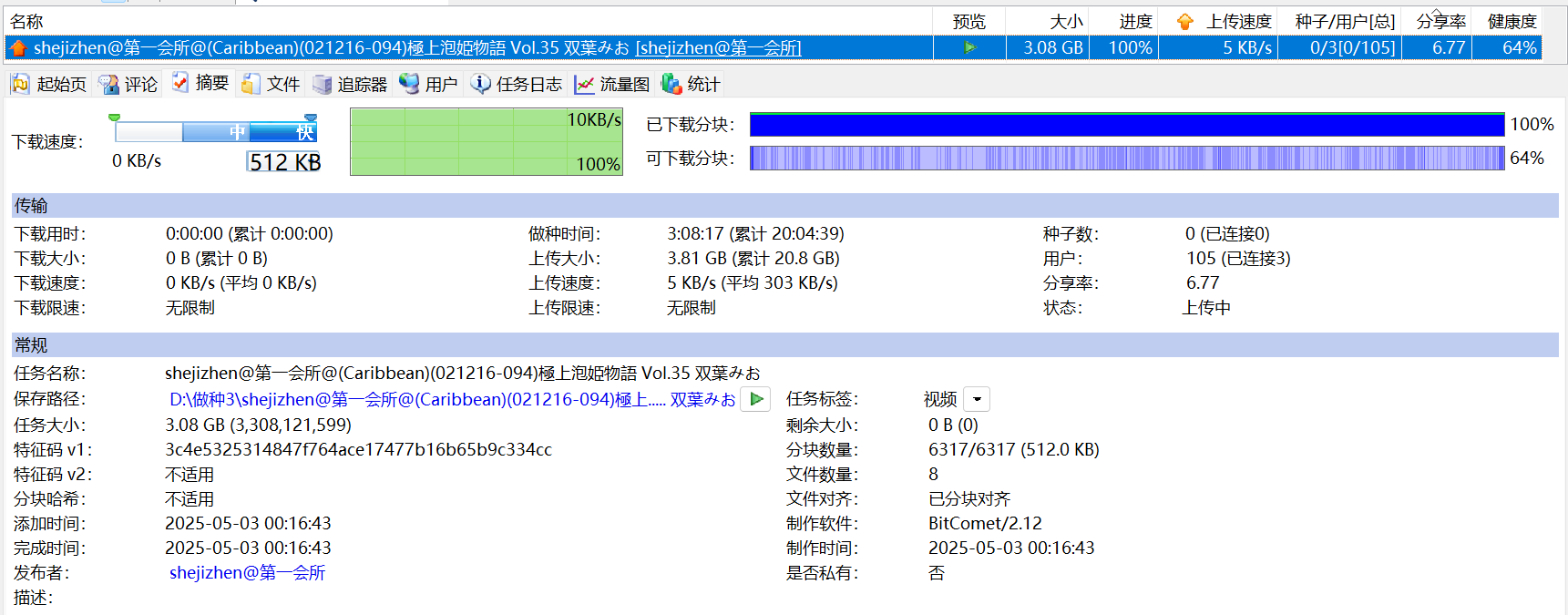Click the orange upload arrow beside task name
The width and height of the screenshot is (1568, 615).
18,47
